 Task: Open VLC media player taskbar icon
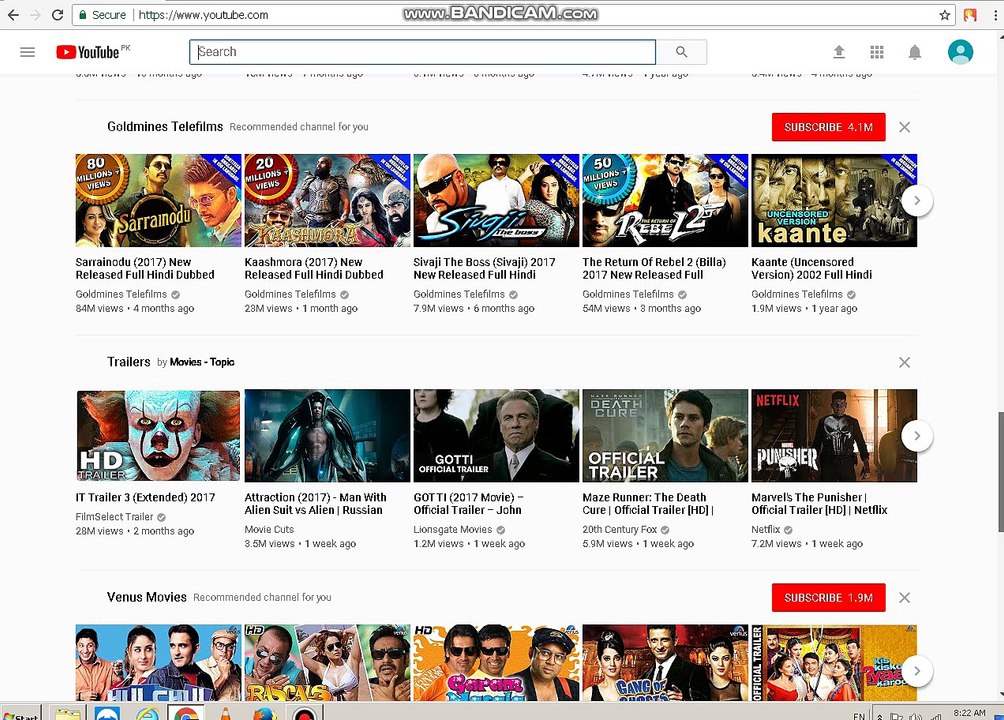225,713
